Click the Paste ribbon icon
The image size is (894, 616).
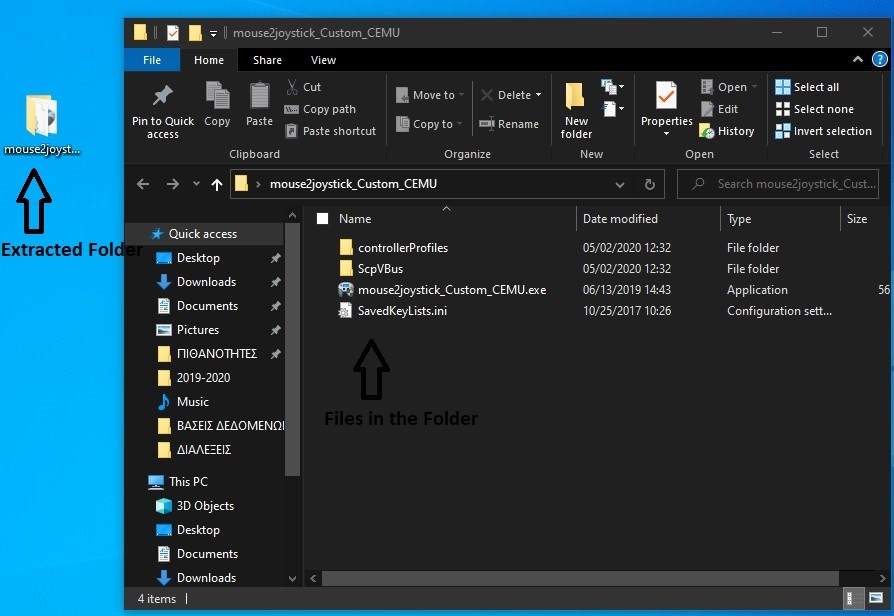259,104
